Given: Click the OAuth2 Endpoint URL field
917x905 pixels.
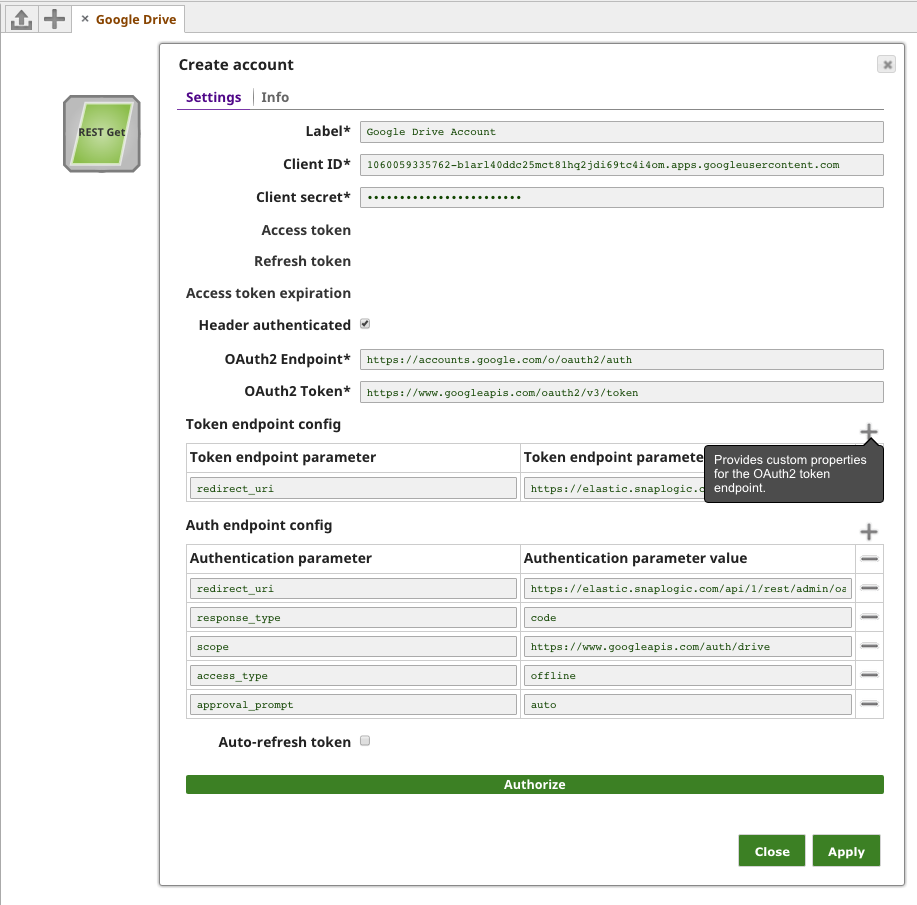Looking at the screenshot, I should pos(621,359).
